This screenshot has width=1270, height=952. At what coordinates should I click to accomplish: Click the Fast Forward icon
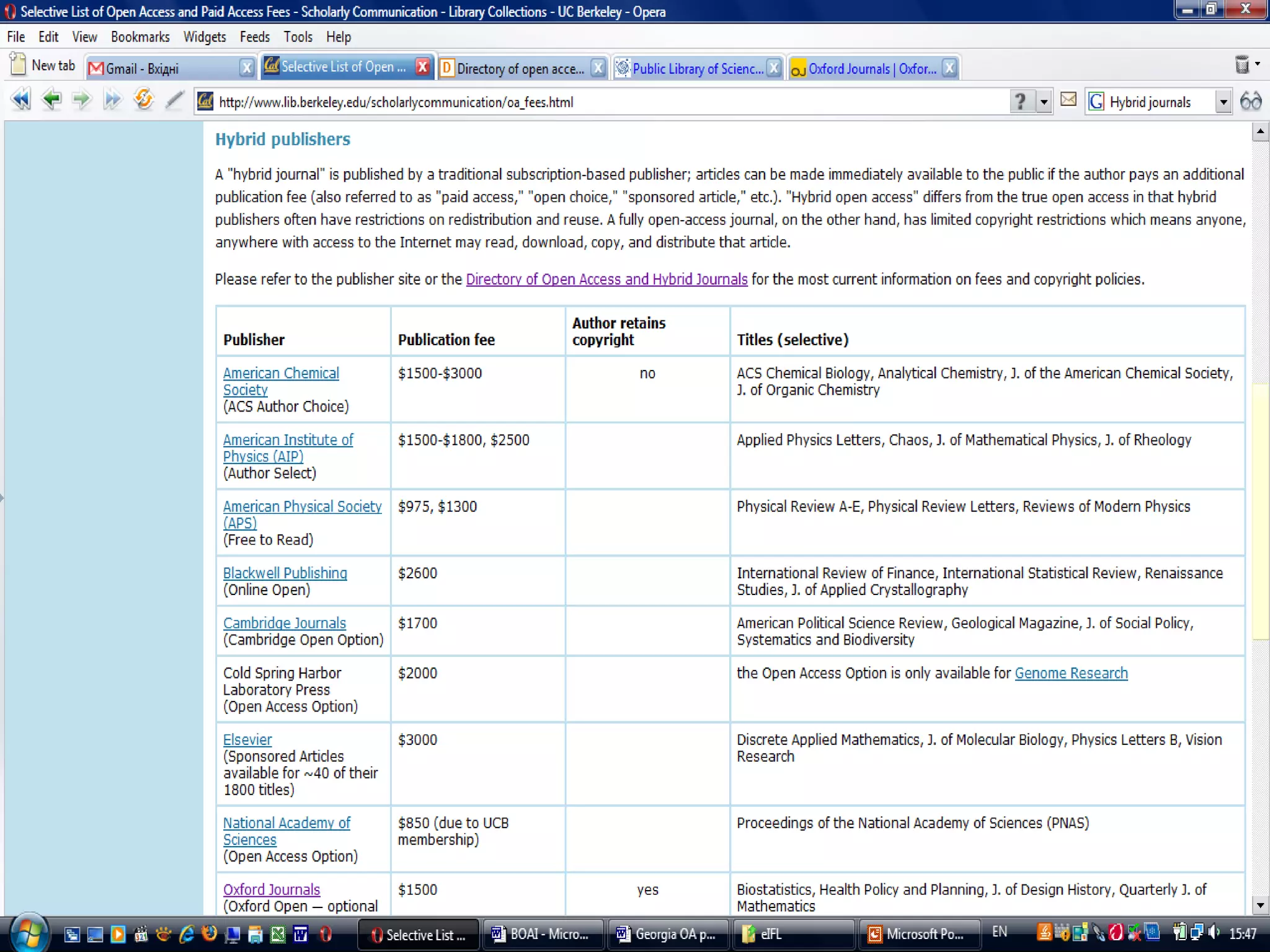point(112,100)
